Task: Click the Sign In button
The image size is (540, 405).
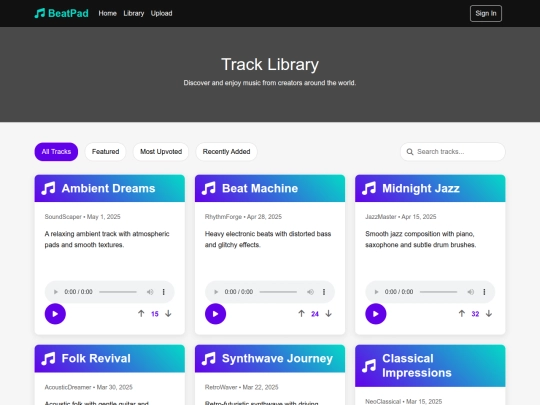Action: [x=486, y=13]
